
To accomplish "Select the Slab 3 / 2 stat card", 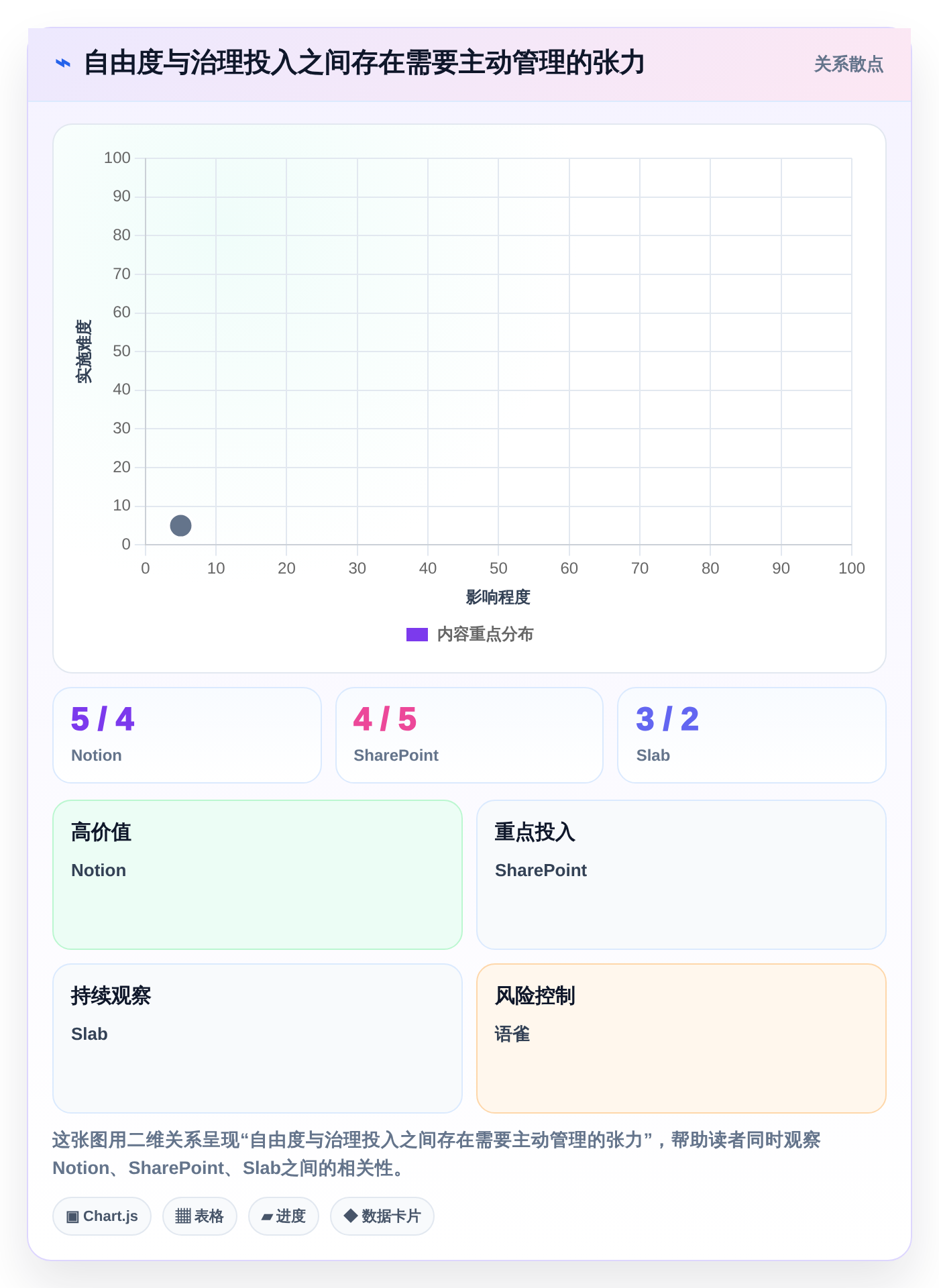I will [752, 735].
